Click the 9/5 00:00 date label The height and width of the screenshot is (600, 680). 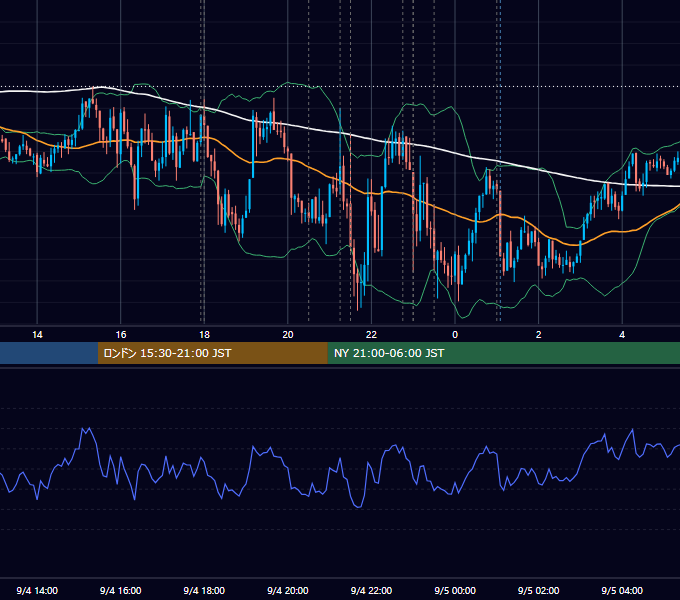(x=455, y=590)
